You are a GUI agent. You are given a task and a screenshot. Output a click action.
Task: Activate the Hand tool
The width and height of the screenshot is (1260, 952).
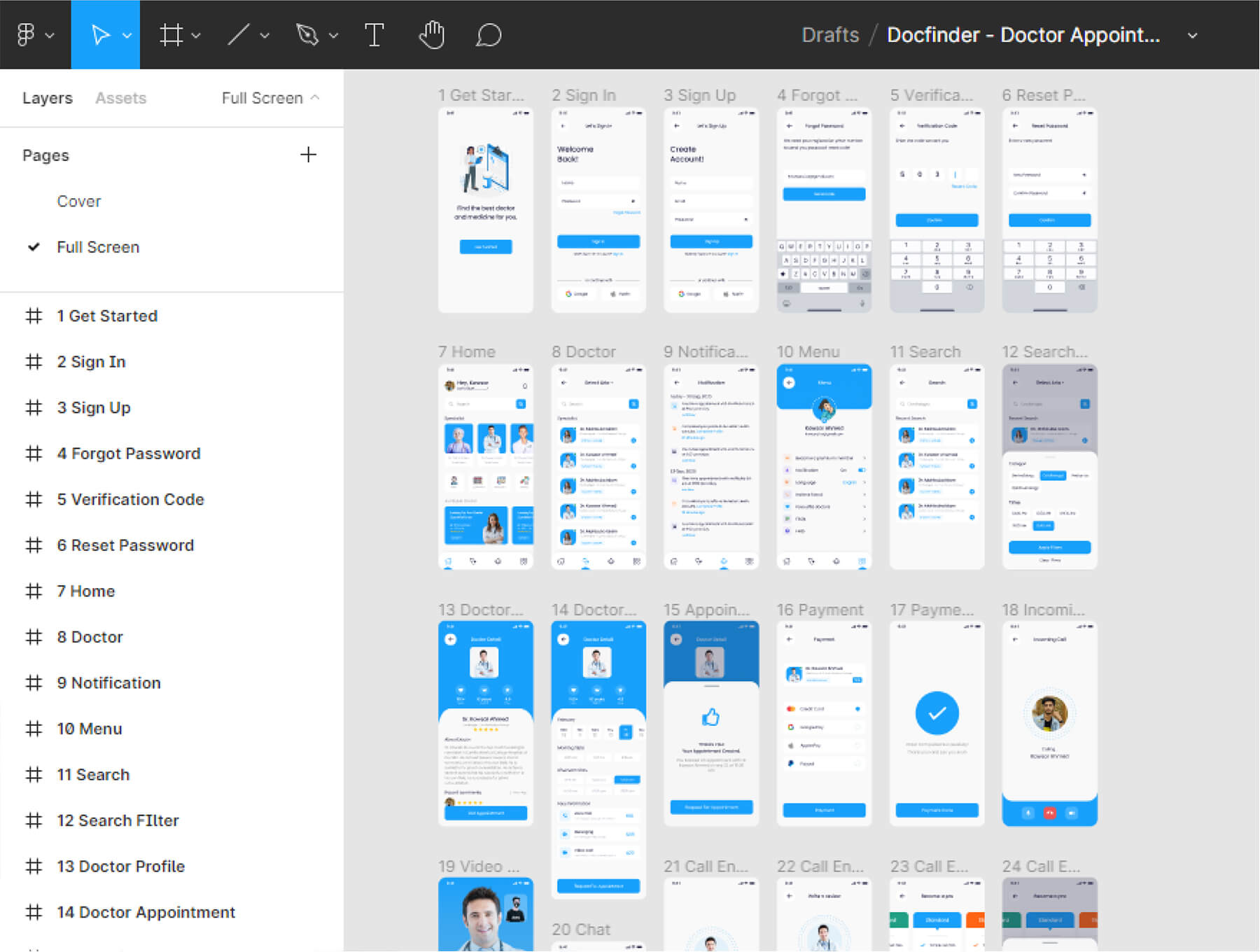click(x=432, y=34)
